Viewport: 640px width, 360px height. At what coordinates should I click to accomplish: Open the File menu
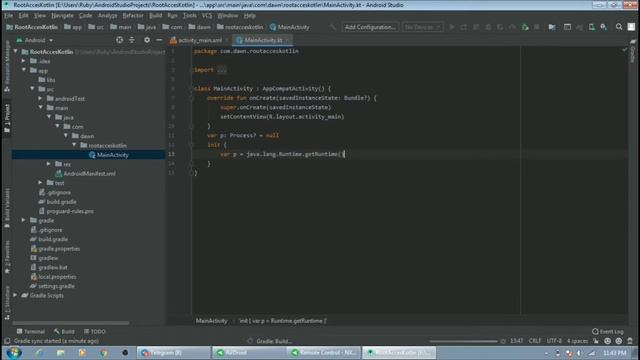click(x=9, y=16)
